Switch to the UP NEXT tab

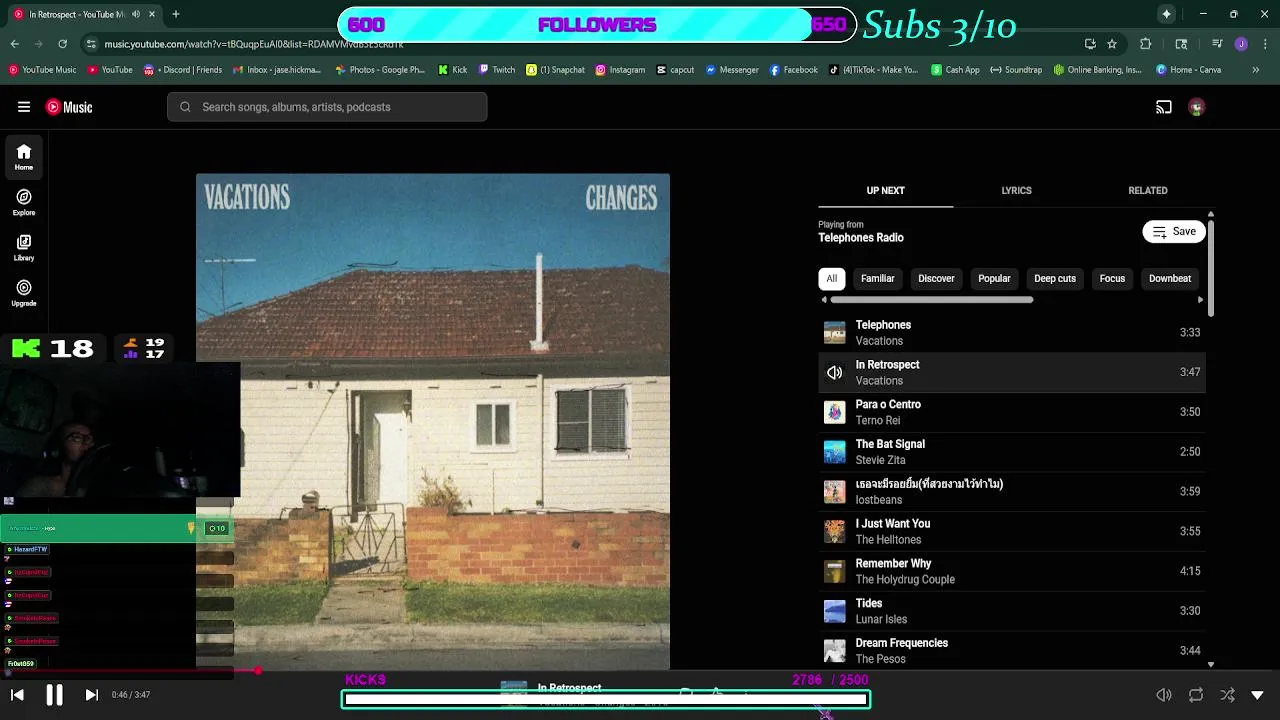click(885, 190)
